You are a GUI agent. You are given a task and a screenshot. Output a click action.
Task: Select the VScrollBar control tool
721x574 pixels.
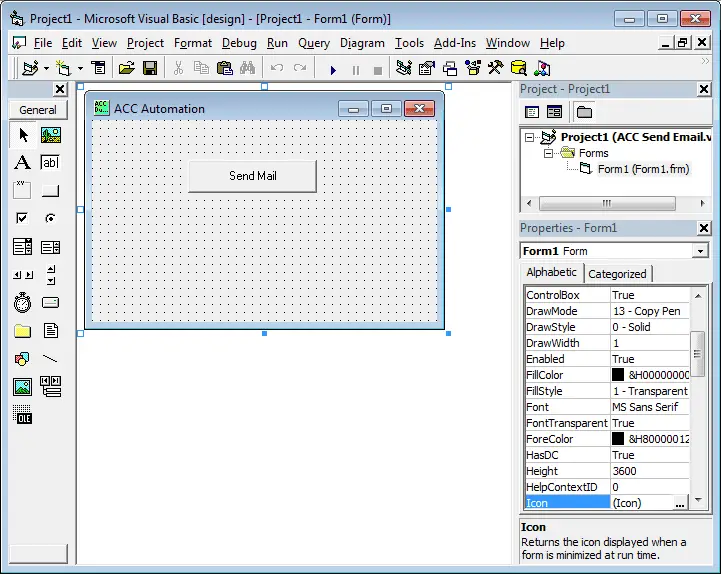pyautogui.click(x=51, y=275)
